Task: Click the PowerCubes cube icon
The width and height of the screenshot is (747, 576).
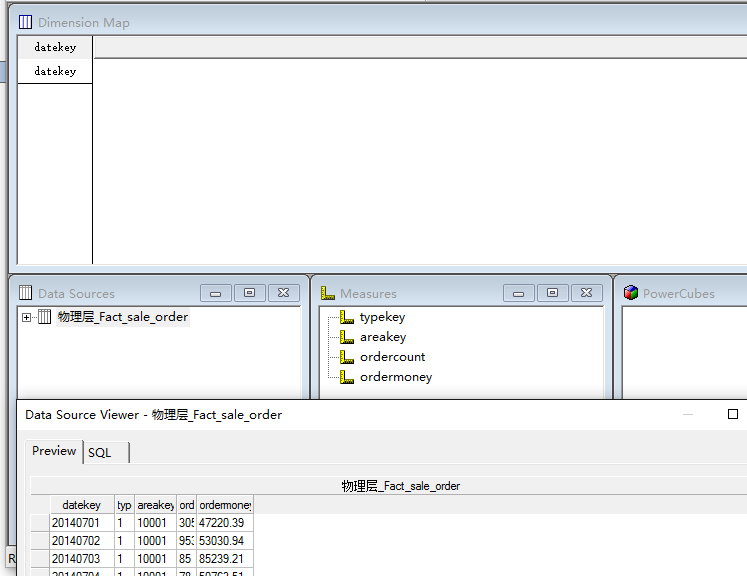Action: point(631,293)
